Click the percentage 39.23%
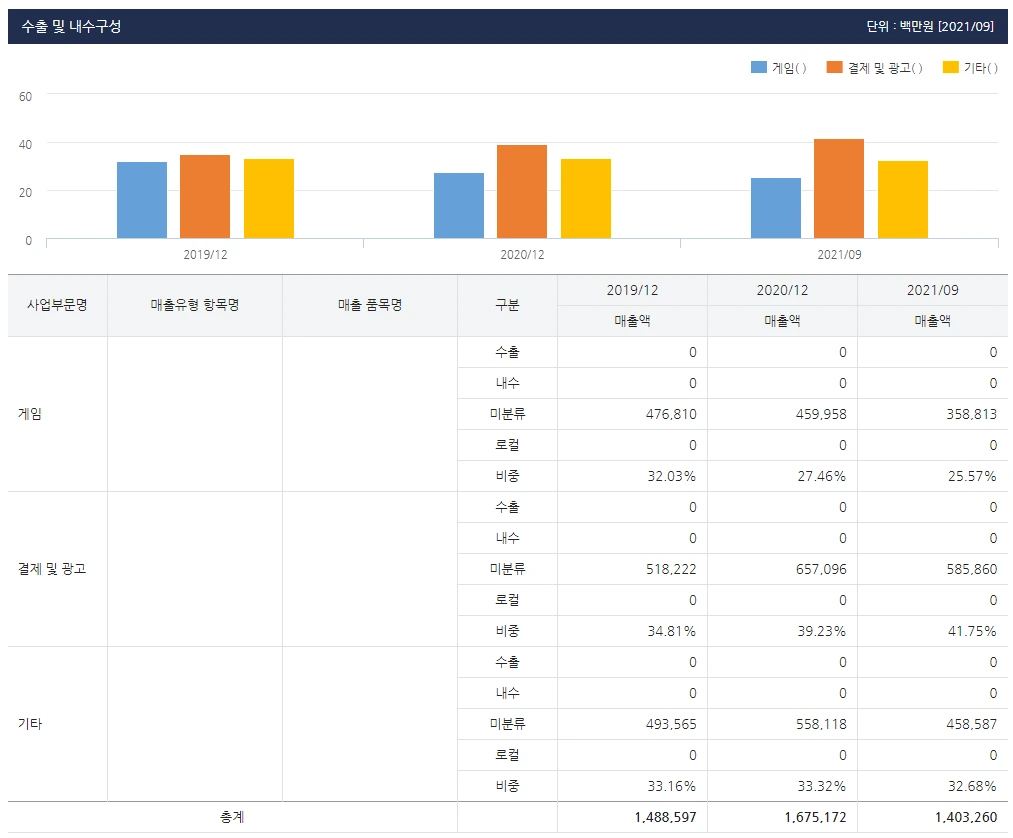Screen dimensions: 1013x838 pyautogui.click(x=822, y=631)
